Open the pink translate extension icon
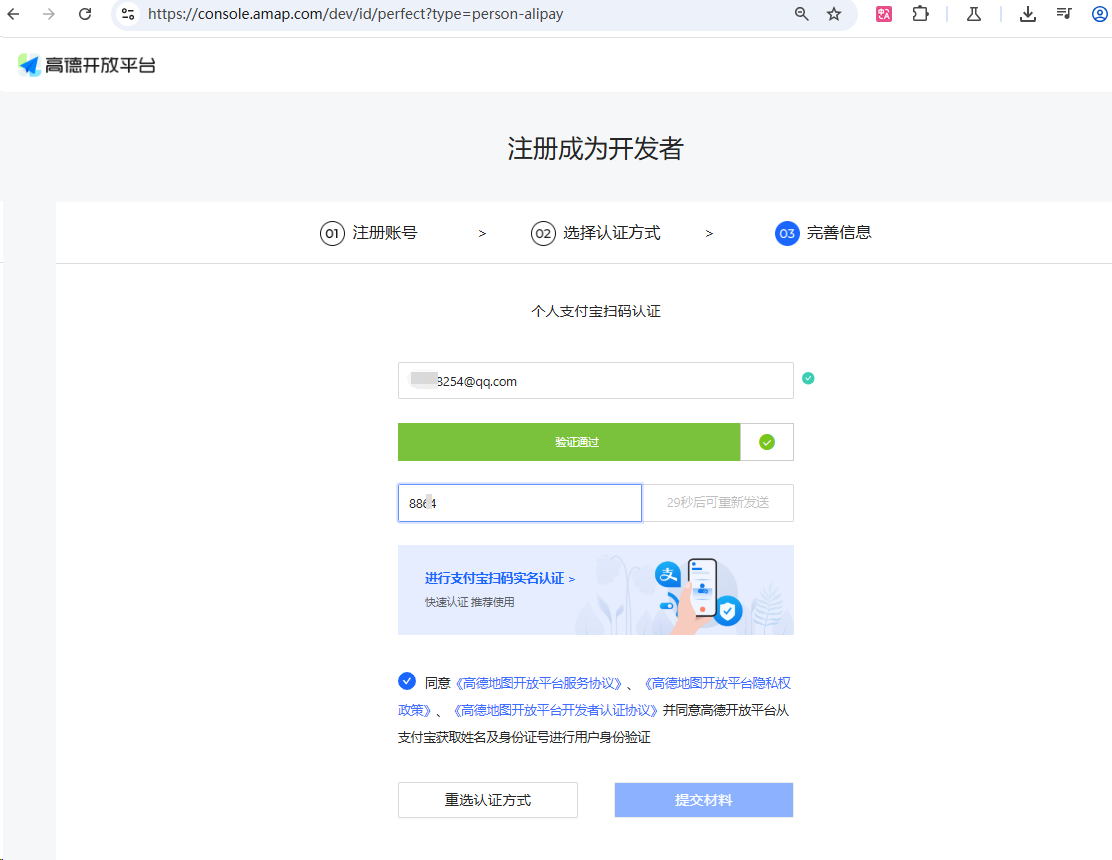Screen dimensions: 1112x860 pos(884,13)
